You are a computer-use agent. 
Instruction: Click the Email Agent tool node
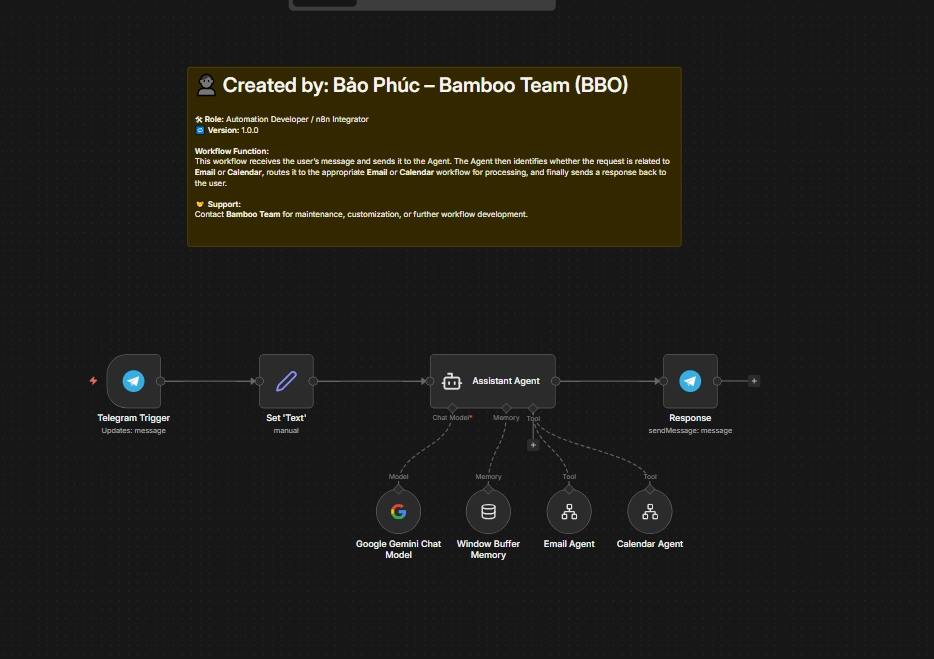pyautogui.click(x=569, y=512)
